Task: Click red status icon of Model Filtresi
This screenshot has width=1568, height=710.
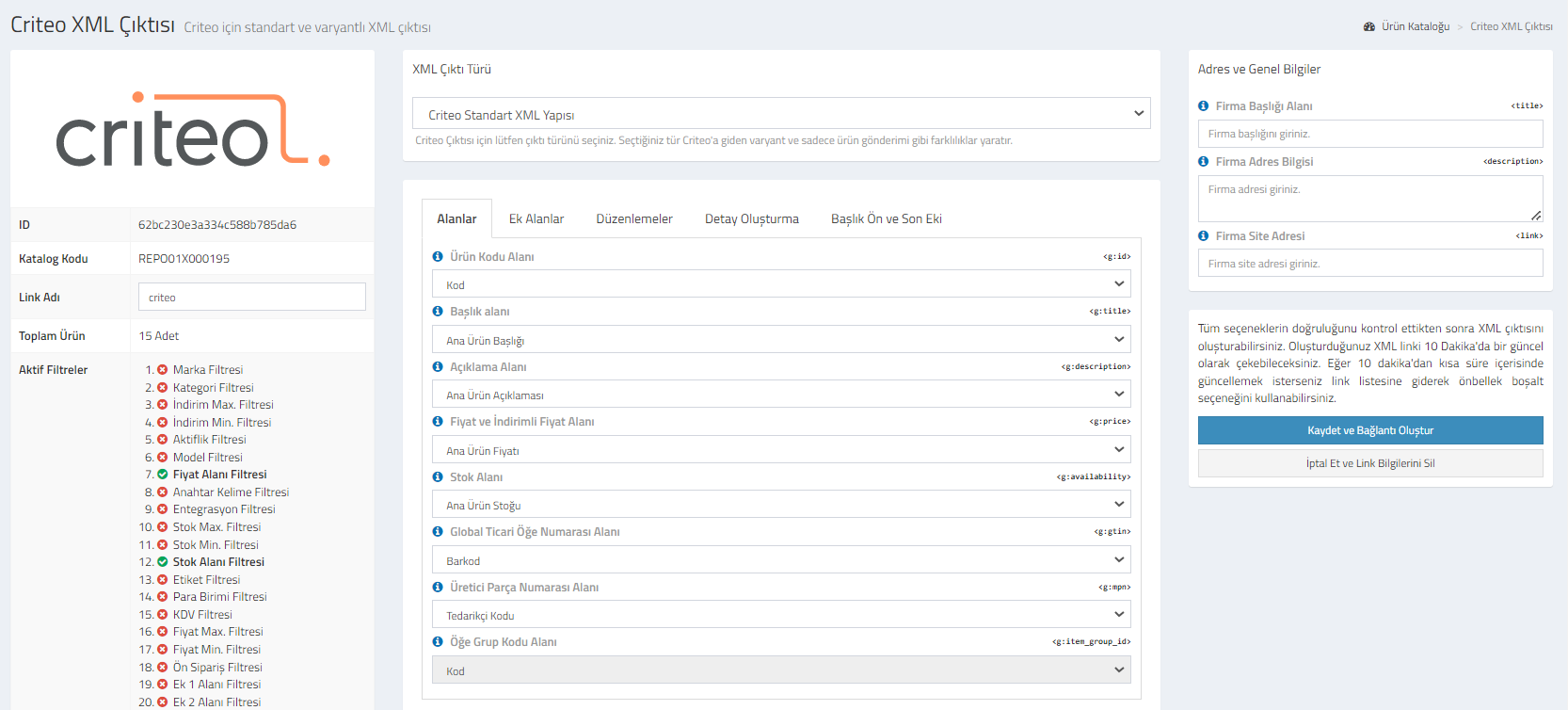Action: 163,457
